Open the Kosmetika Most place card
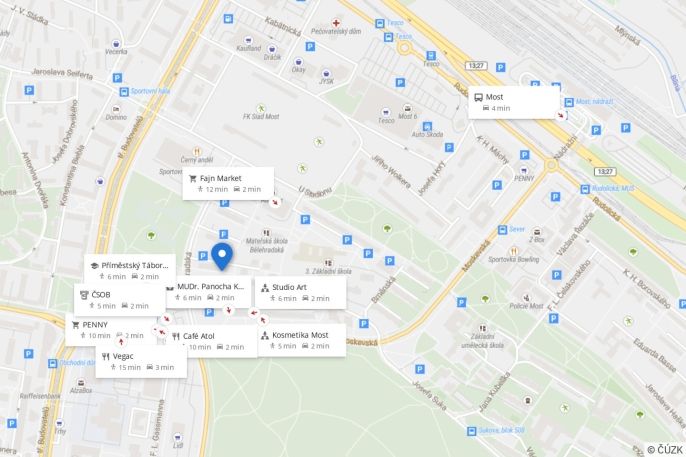This screenshot has width=686, height=457. tap(302, 340)
